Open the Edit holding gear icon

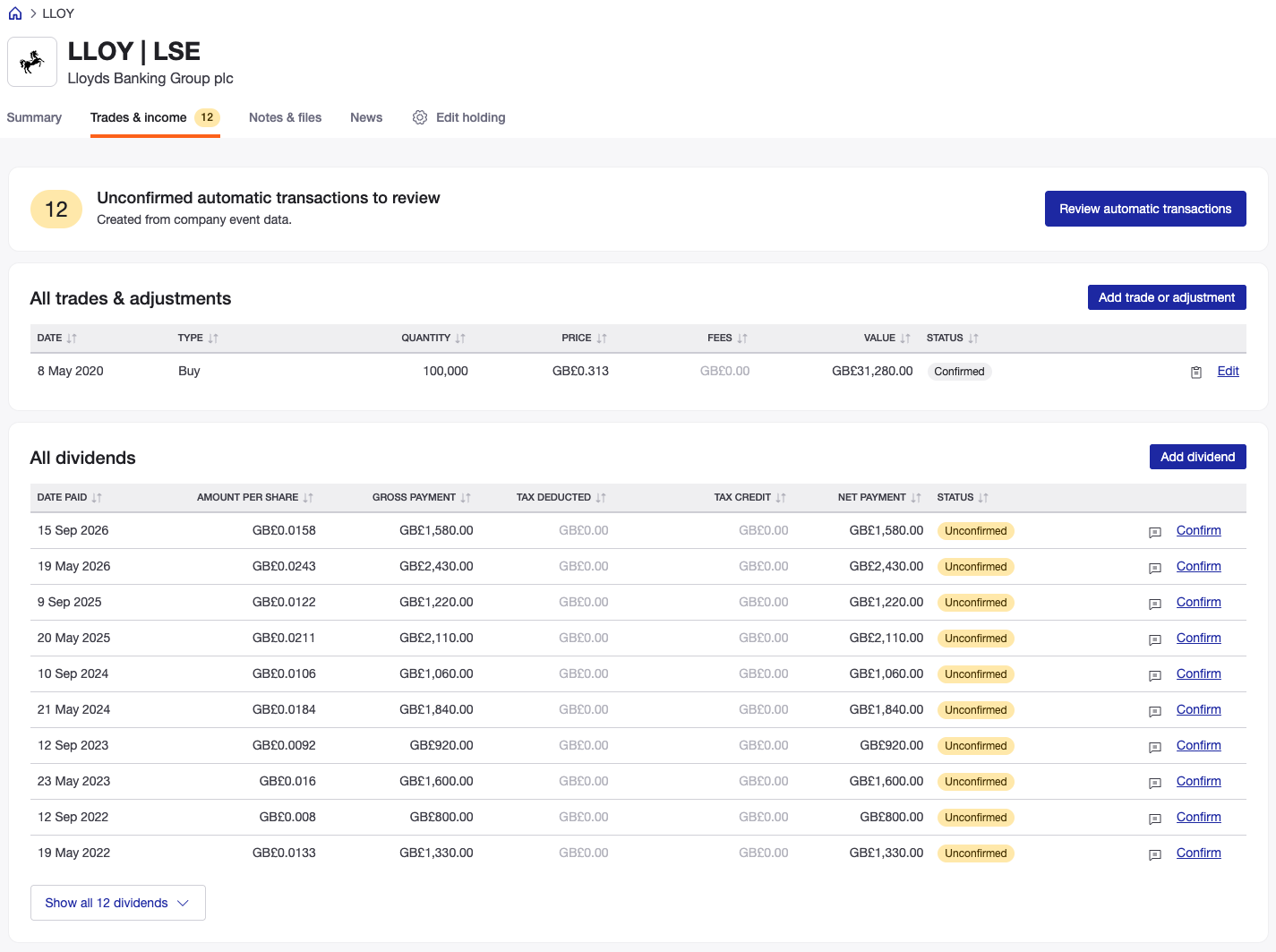coord(420,117)
